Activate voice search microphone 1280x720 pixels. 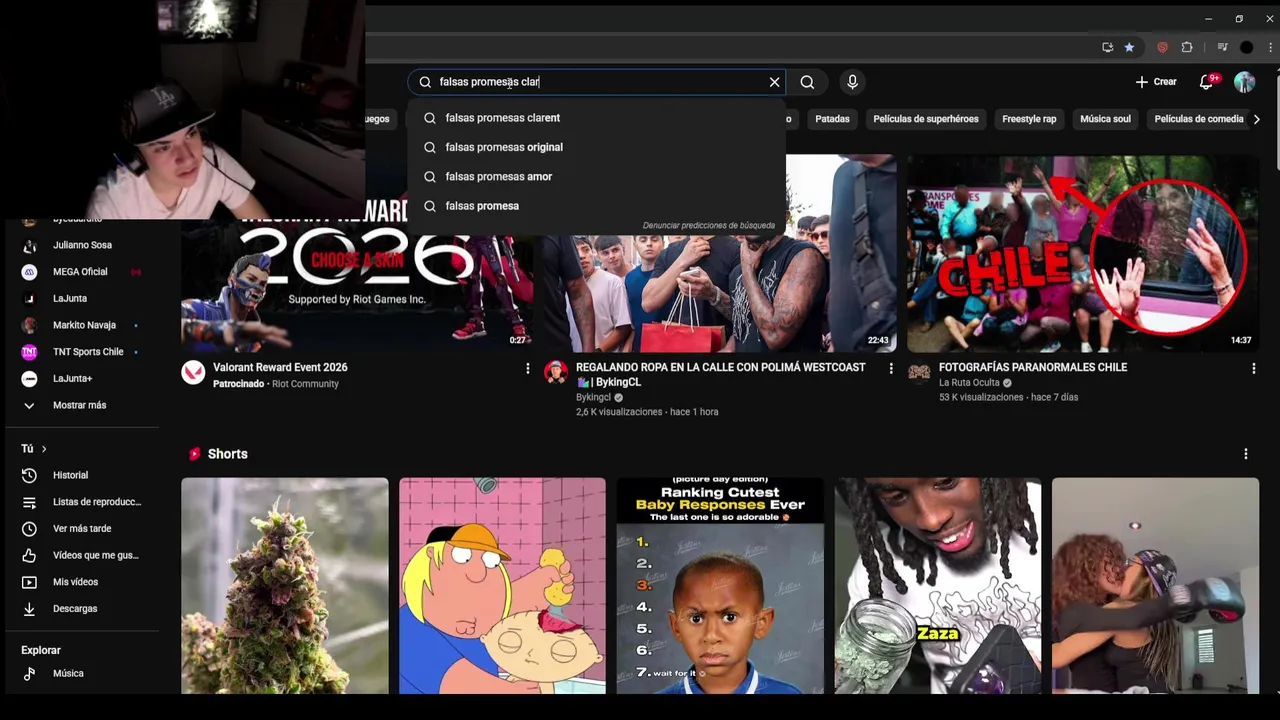852,82
